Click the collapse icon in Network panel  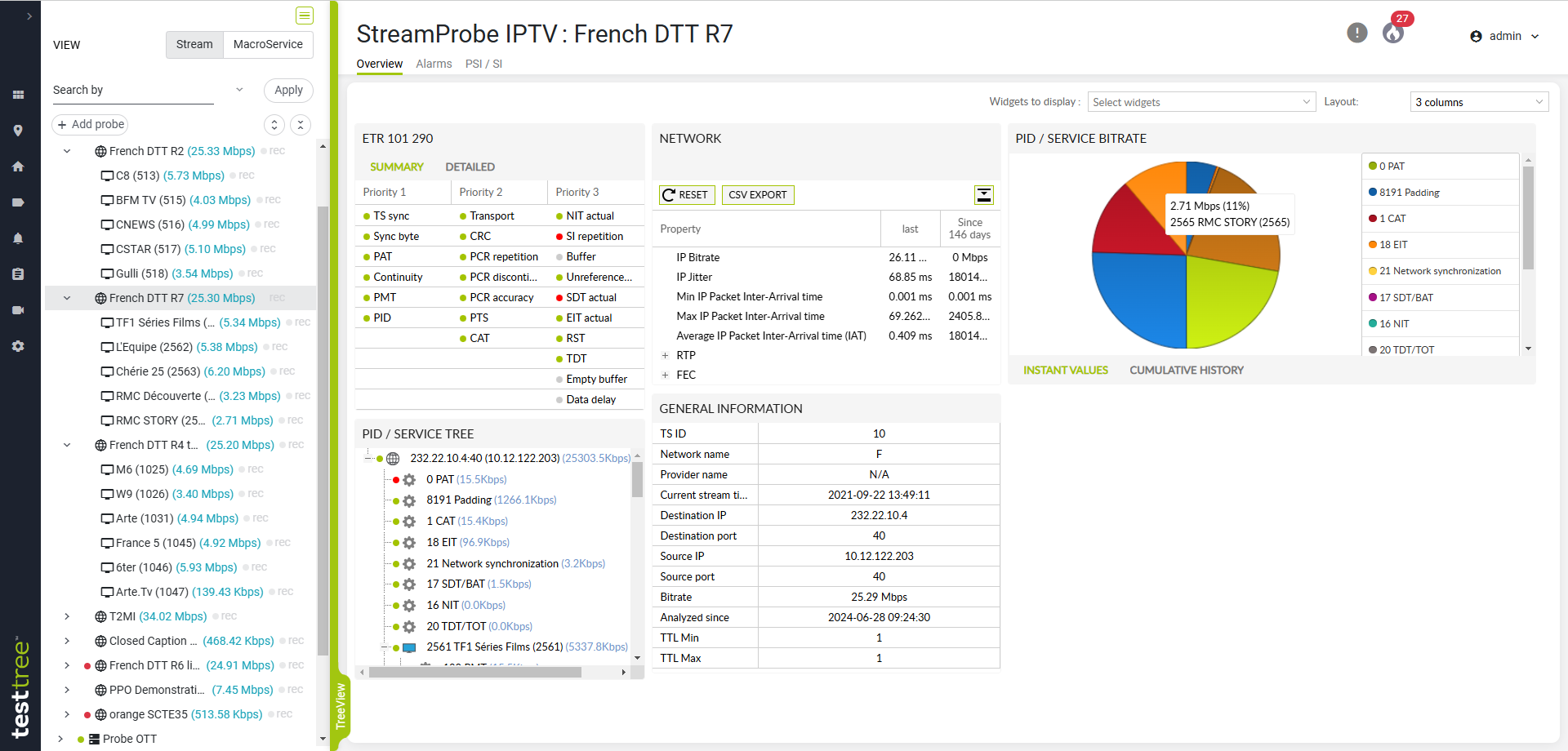tap(984, 194)
